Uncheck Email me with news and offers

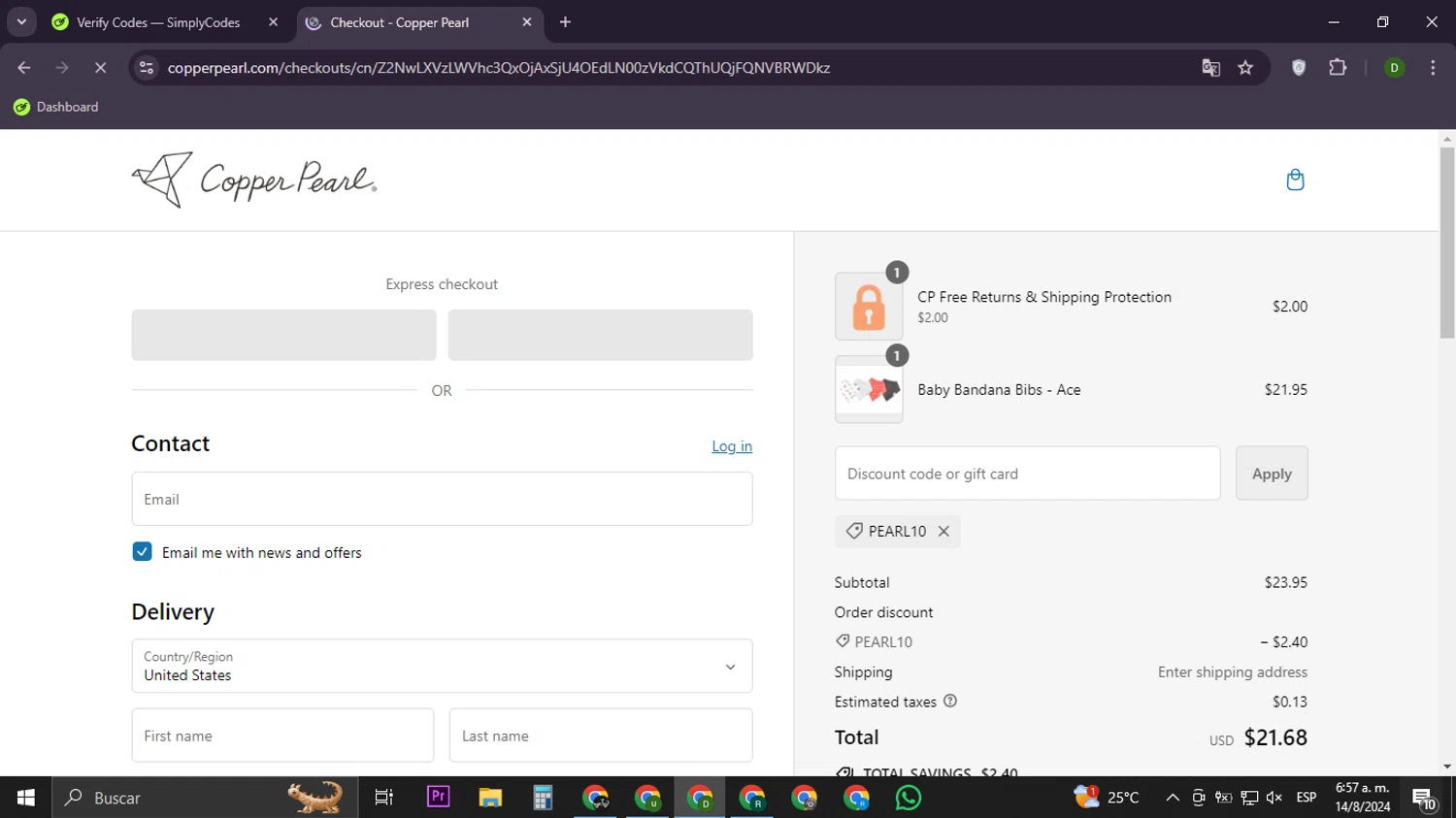(142, 551)
